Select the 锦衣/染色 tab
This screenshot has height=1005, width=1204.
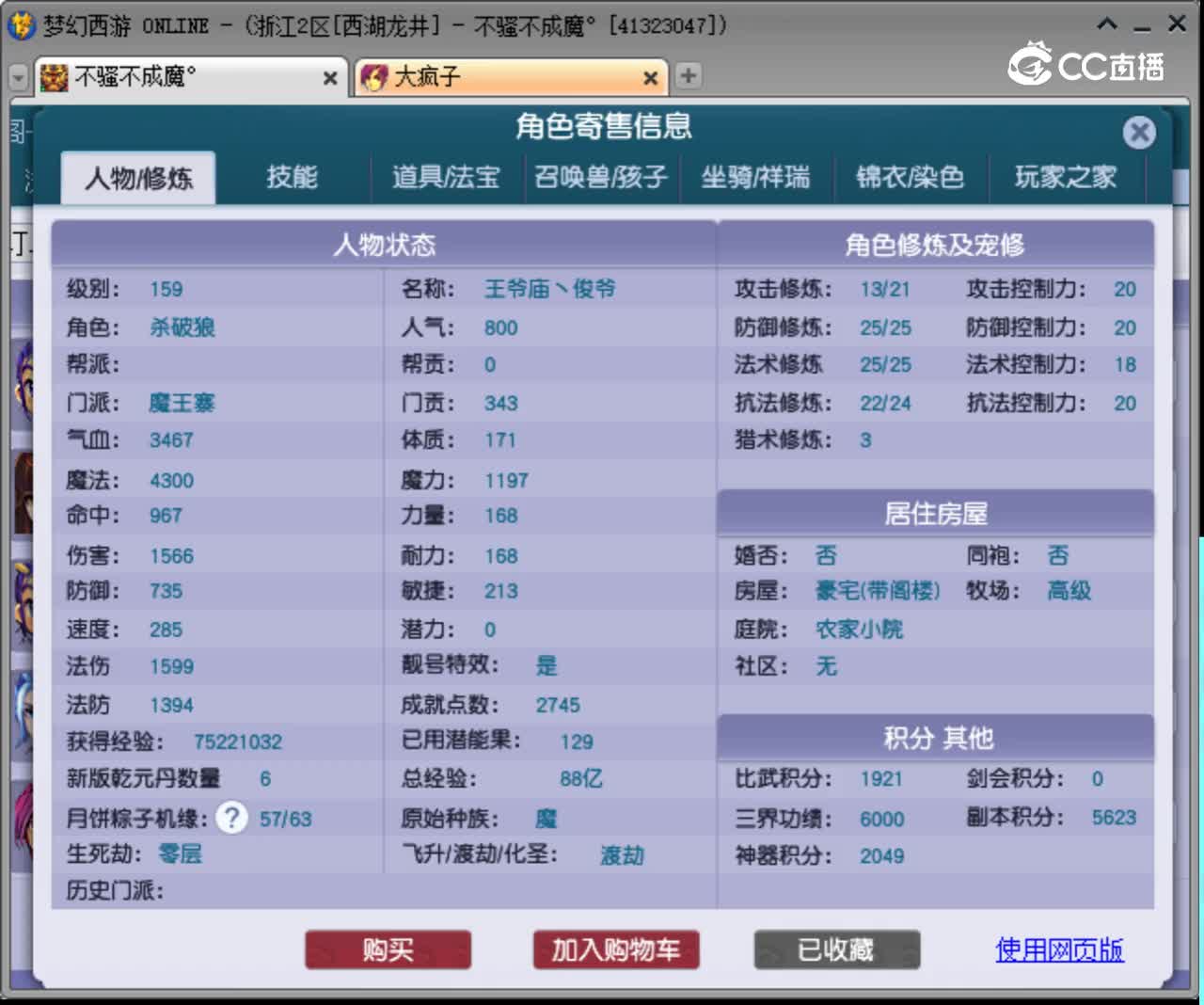pyautogui.click(x=911, y=178)
